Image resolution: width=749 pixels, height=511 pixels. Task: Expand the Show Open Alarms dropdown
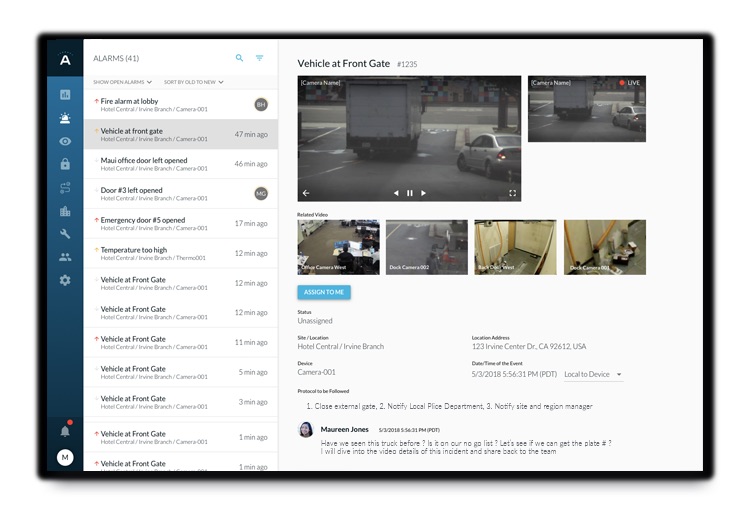(x=124, y=82)
